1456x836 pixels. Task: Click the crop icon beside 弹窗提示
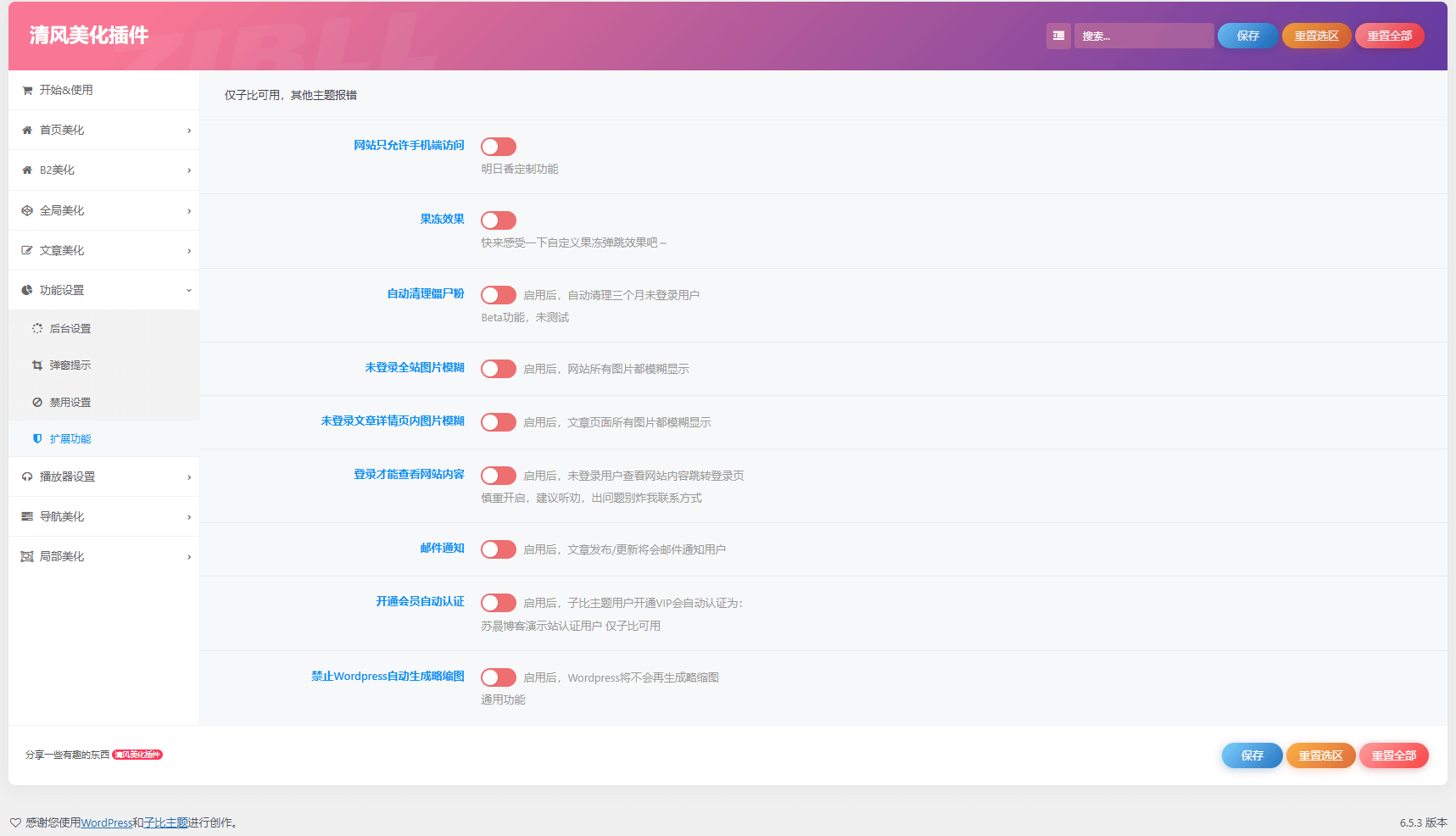[37, 365]
